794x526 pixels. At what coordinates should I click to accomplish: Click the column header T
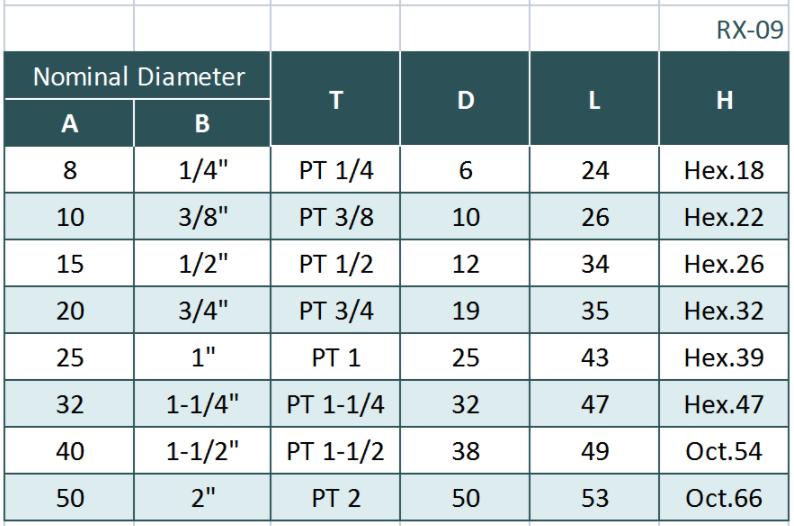(x=336, y=100)
